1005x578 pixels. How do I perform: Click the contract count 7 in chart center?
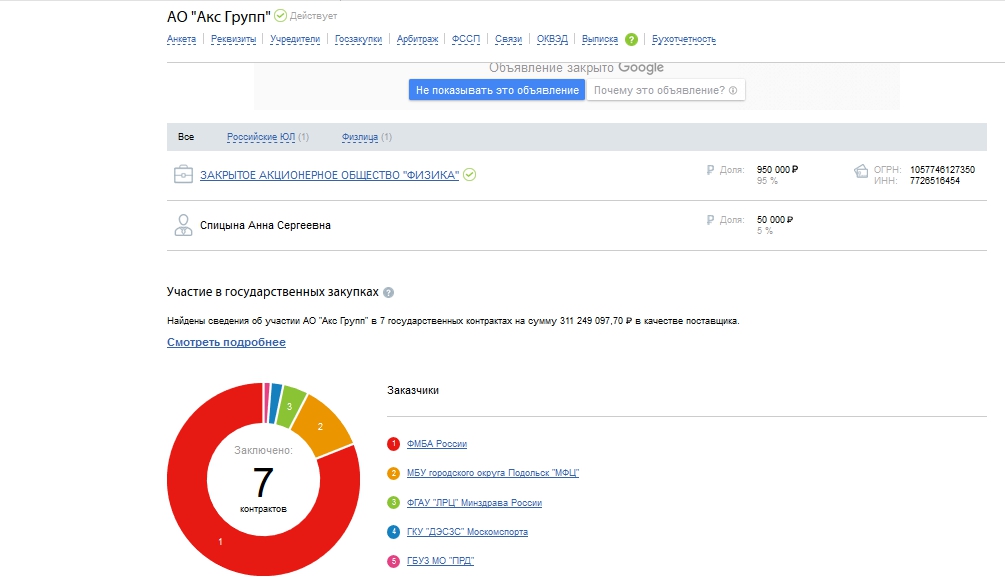click(x=263, y=483)
